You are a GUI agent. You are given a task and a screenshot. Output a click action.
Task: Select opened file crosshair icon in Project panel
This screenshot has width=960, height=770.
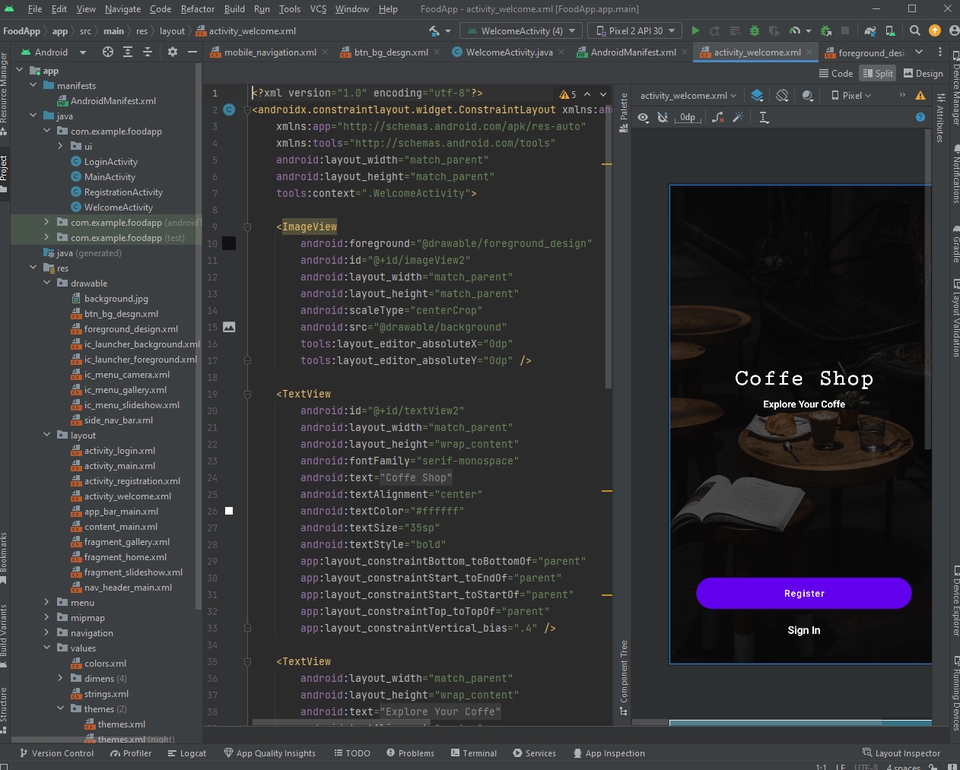[x=107, y=52]
